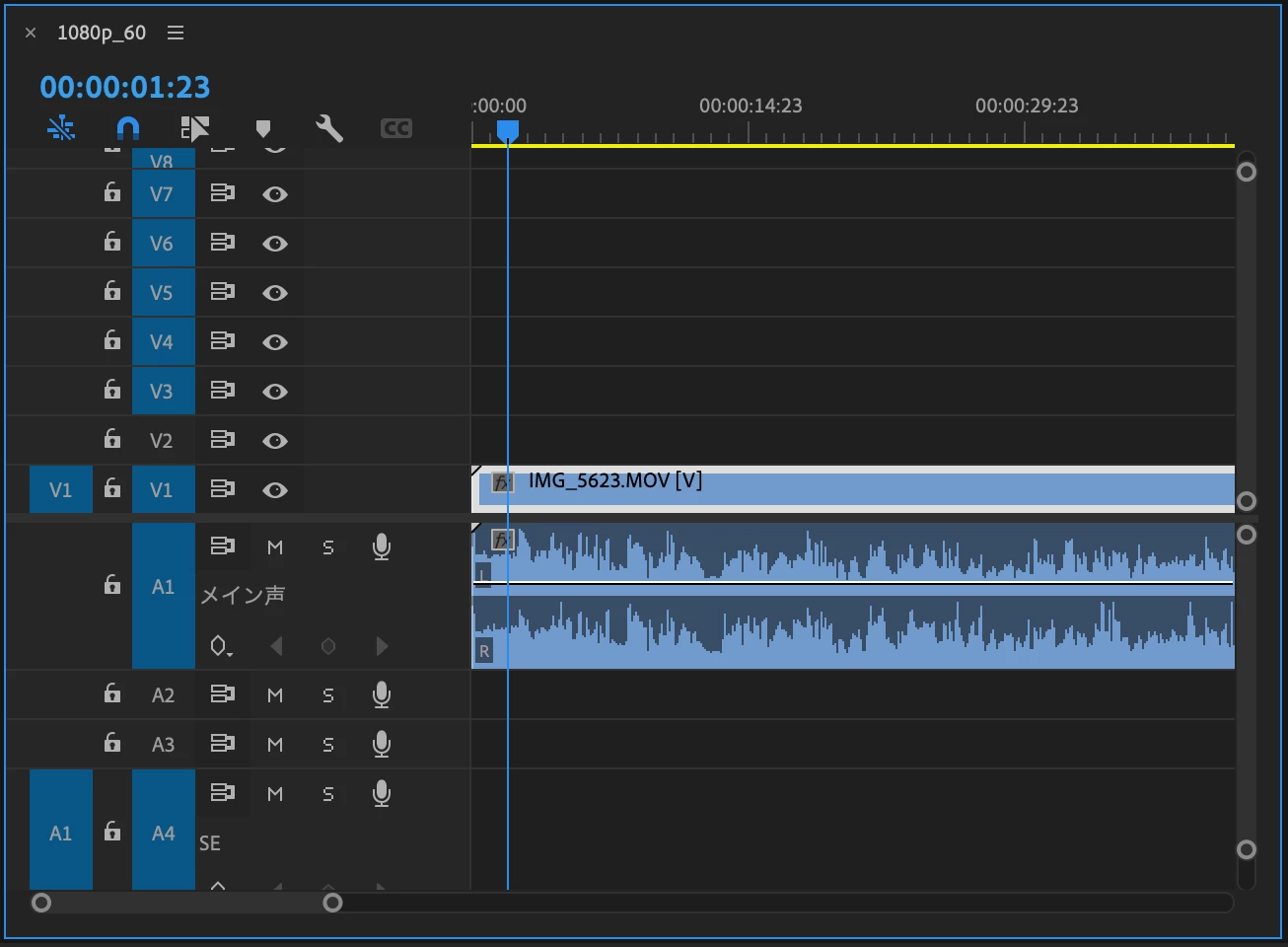Viewport: 1288px width, 947px height.
Task: Add a marker with shield icon
Action: 262,129
